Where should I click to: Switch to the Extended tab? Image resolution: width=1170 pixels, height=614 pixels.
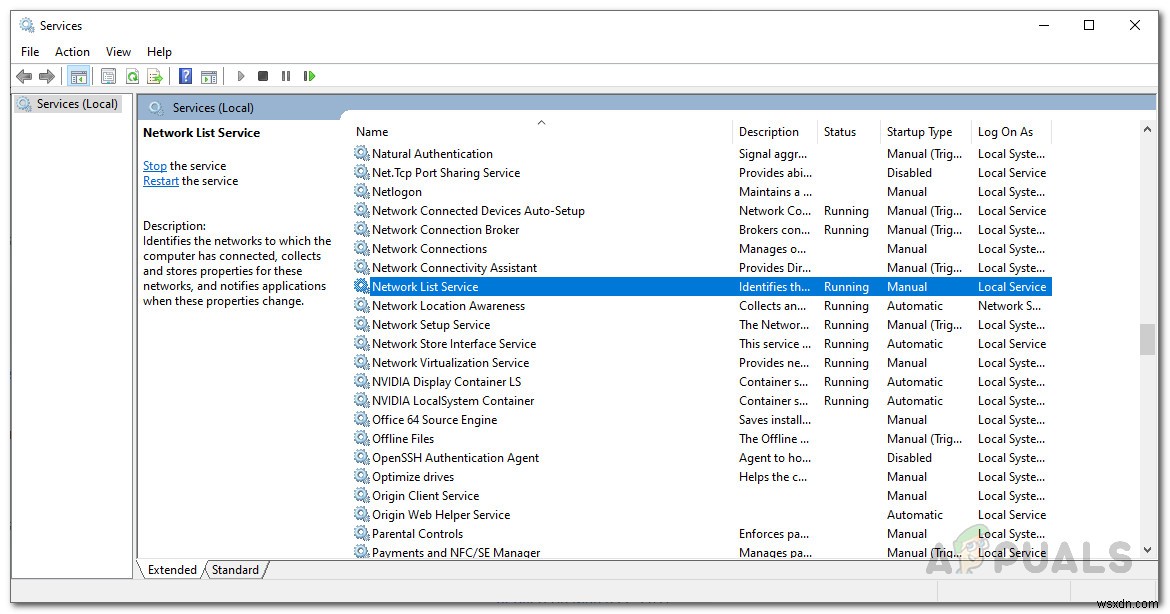tap(171, 569)
